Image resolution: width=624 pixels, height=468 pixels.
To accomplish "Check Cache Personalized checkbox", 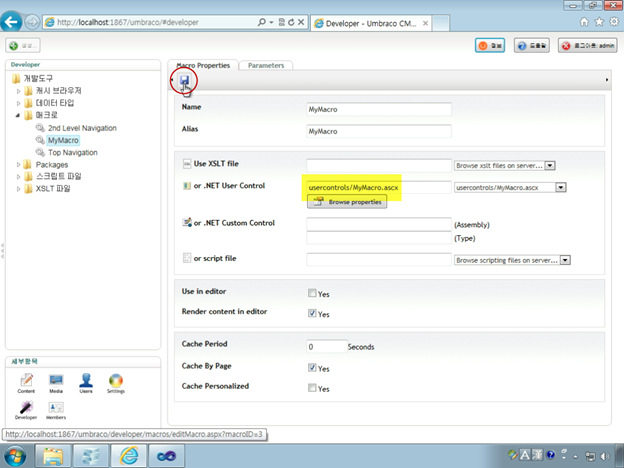I will (312, 388).
